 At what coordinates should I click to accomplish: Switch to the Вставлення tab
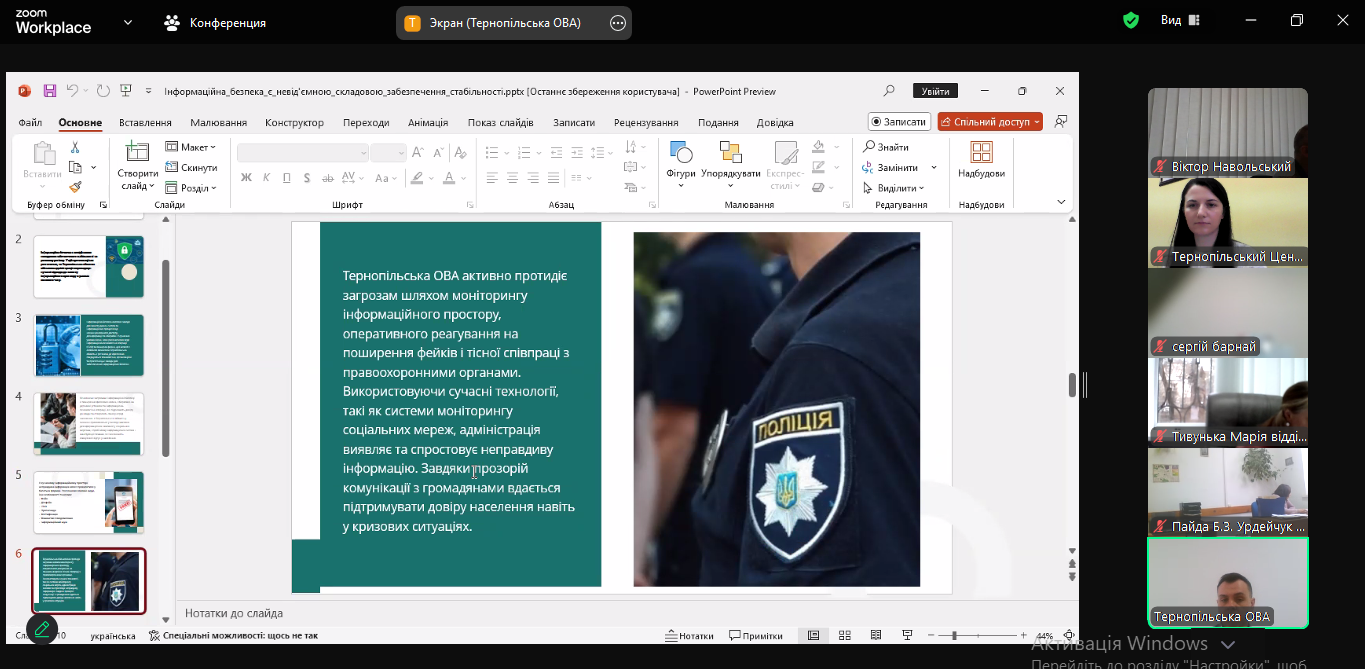(145, 123)
